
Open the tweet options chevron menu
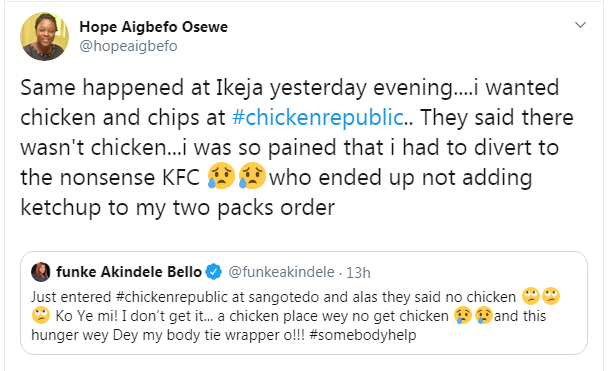580,25
